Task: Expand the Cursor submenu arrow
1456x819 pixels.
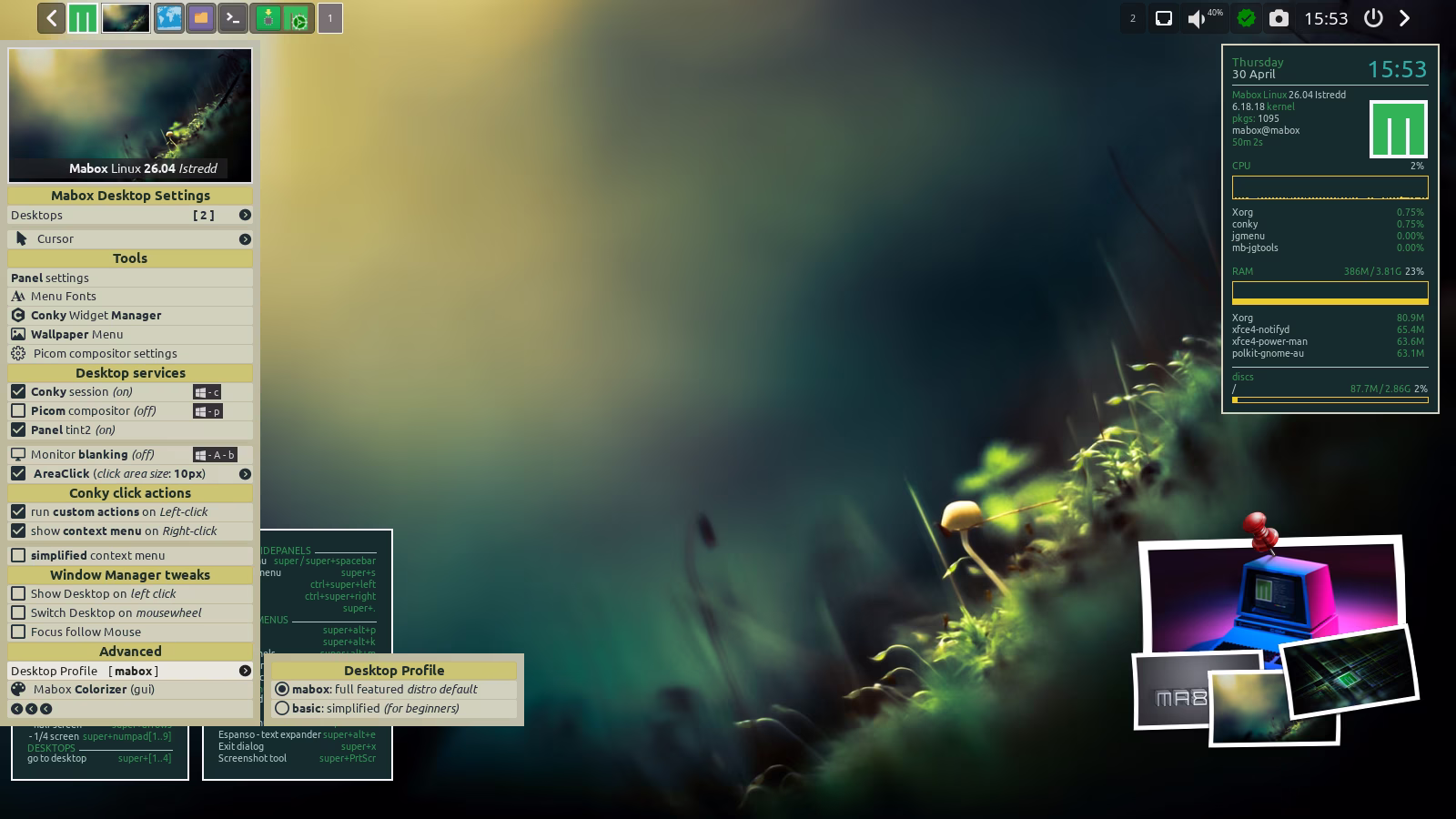Action: [x=245, y=239]
